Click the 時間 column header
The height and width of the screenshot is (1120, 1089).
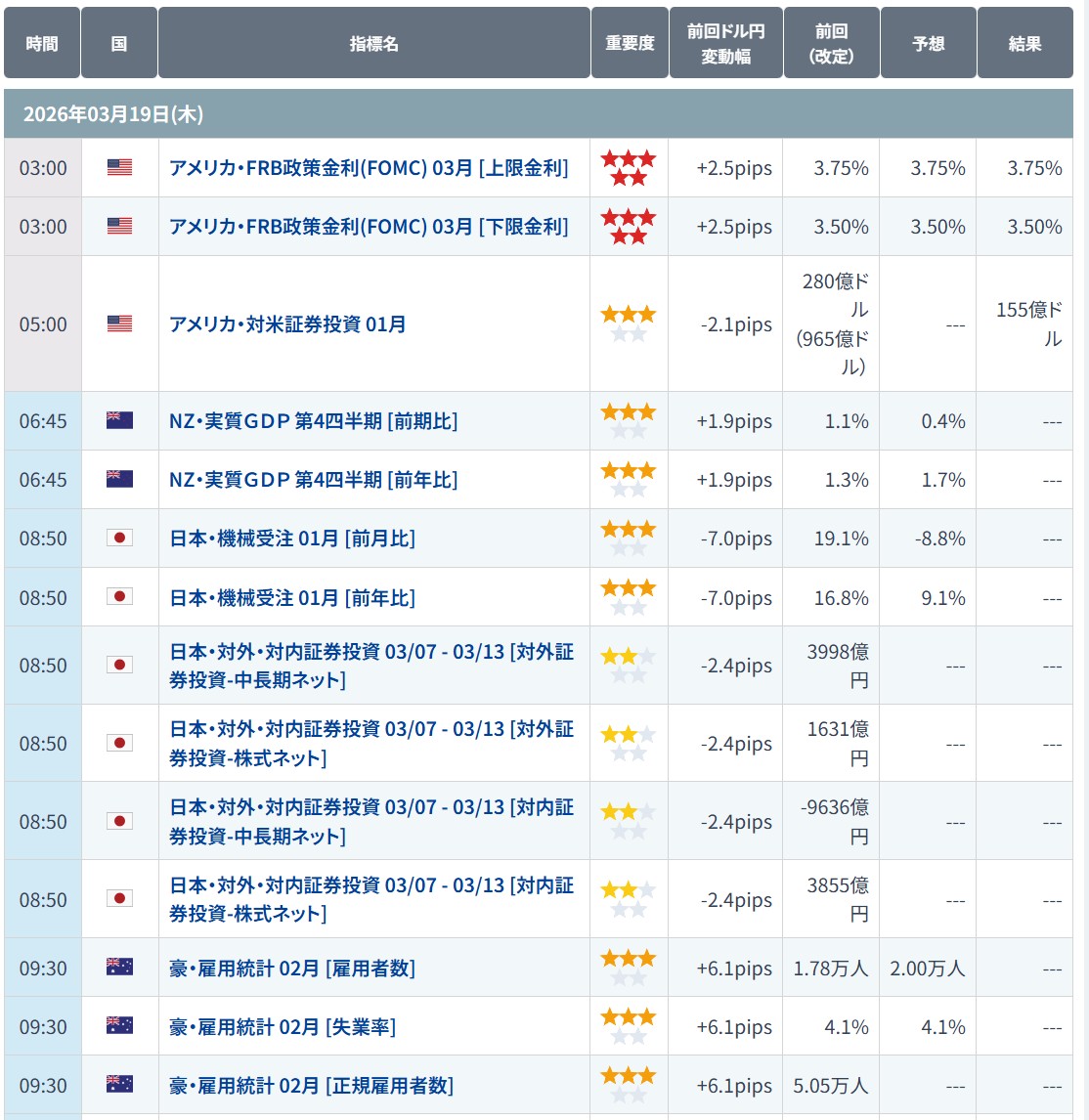(42, 44)
